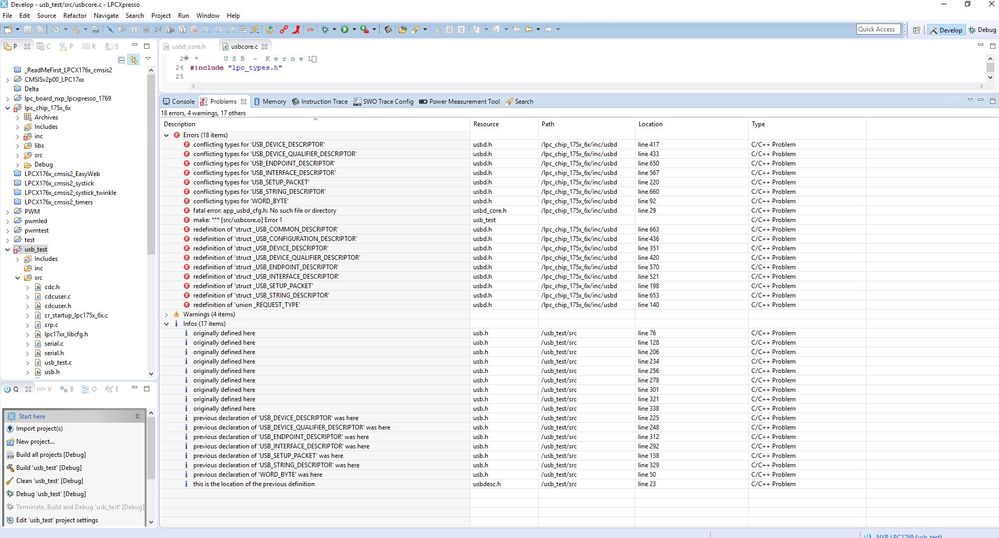Open the SWO Trace Config tab
The image size is (999, 538).
coord(384,101)
